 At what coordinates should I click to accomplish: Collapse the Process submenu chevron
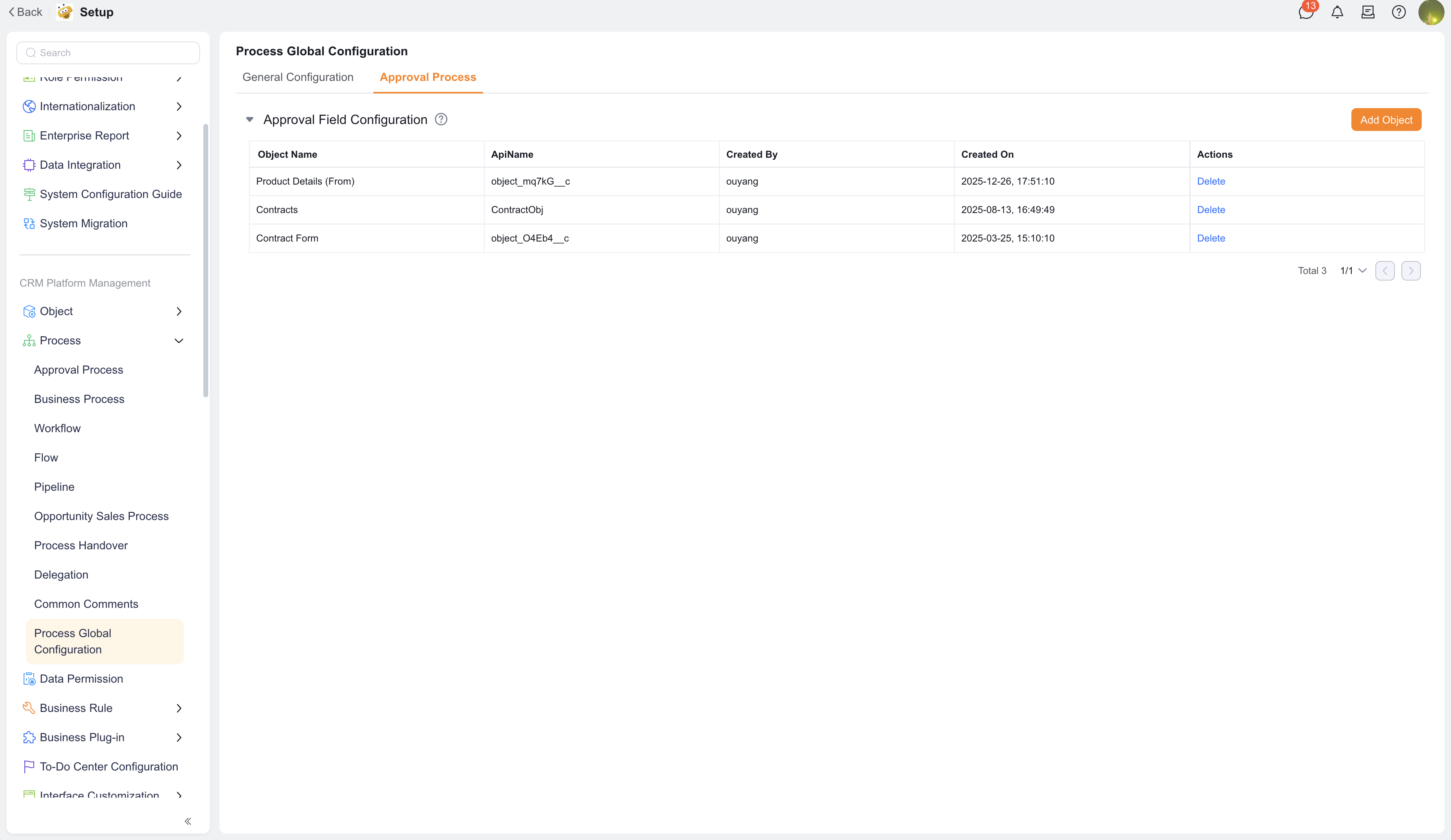coord(179,341)
